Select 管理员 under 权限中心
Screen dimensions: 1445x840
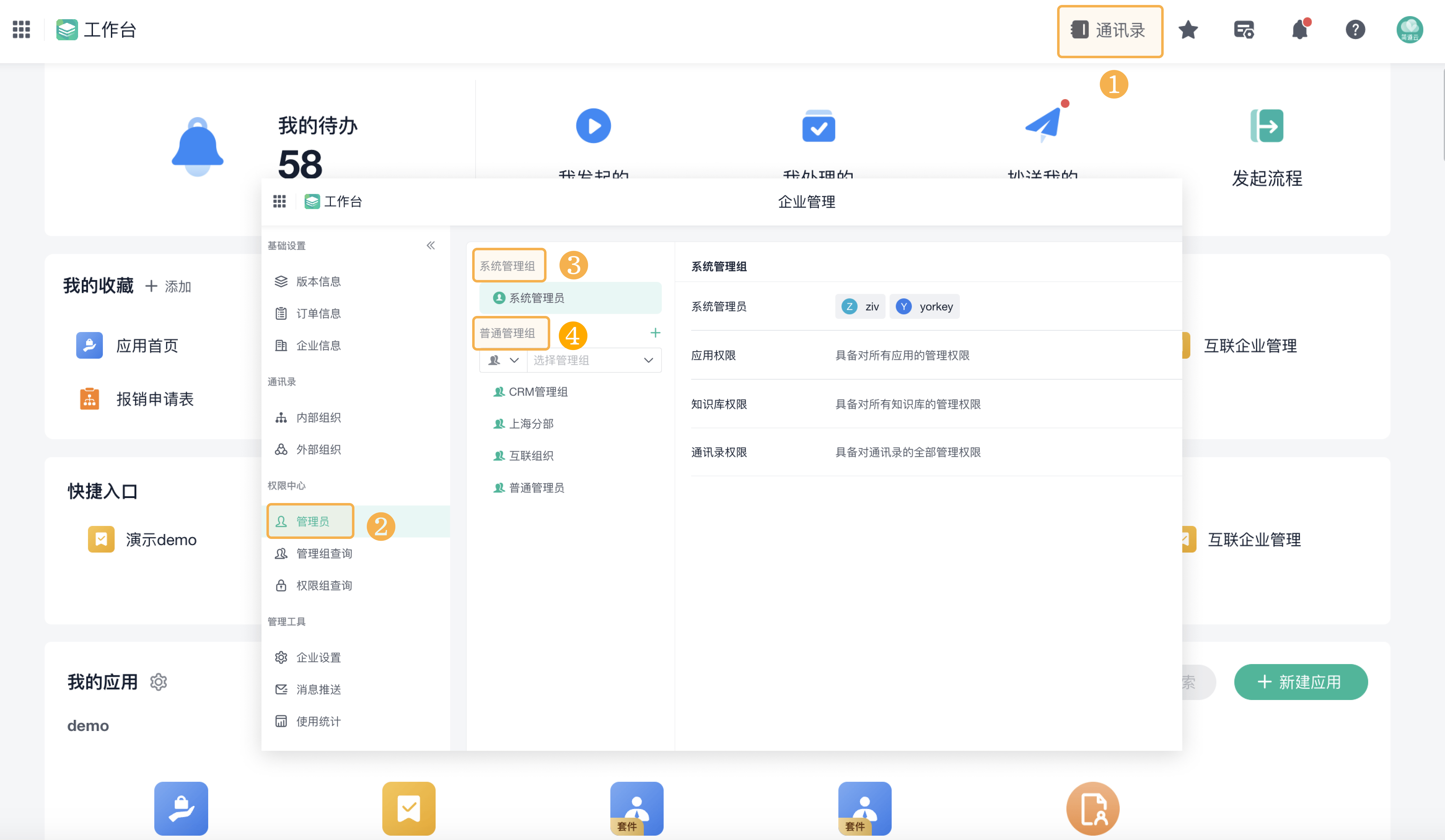[310, 521]
